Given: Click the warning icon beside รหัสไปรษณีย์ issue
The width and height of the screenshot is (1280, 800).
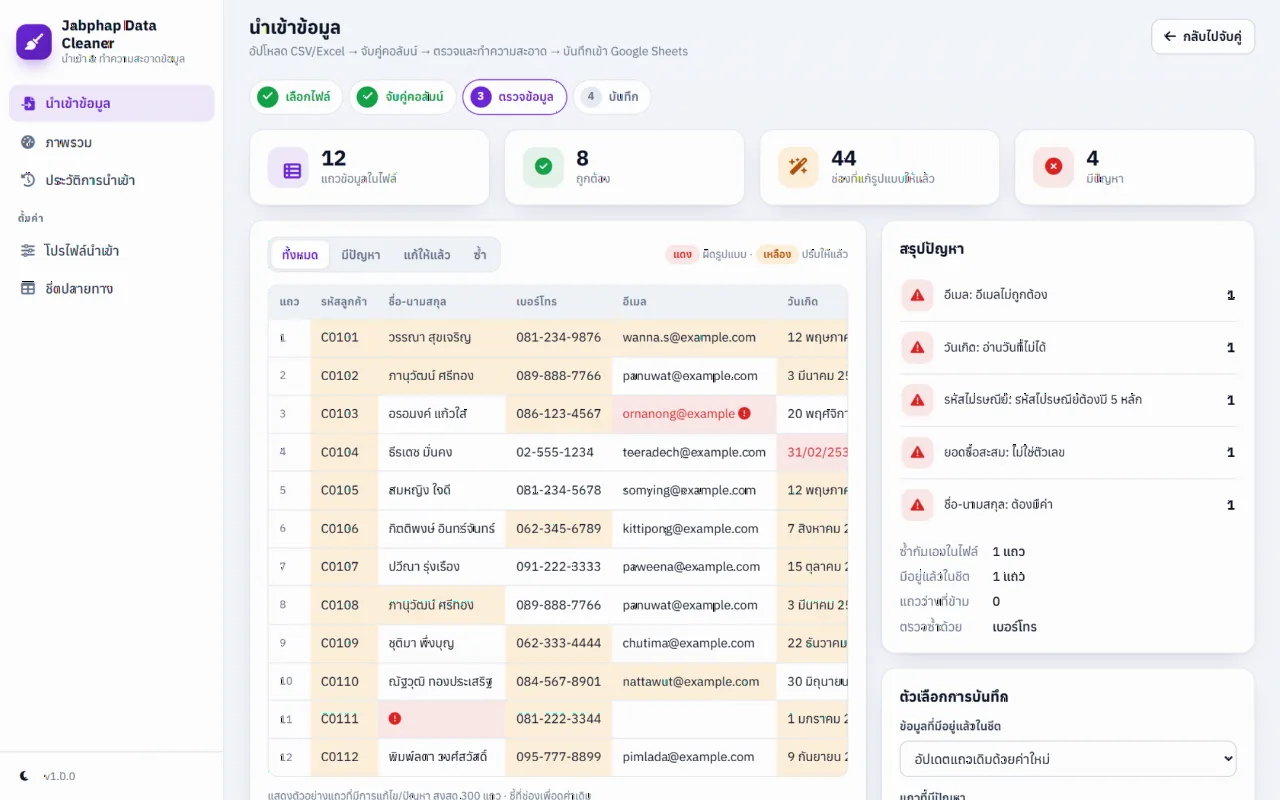Looking at the screenshot, I should tap(917, 400).
